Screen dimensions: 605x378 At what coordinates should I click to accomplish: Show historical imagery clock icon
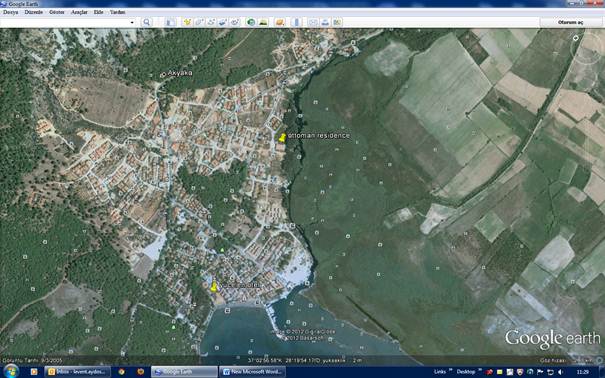click(251, 22)
